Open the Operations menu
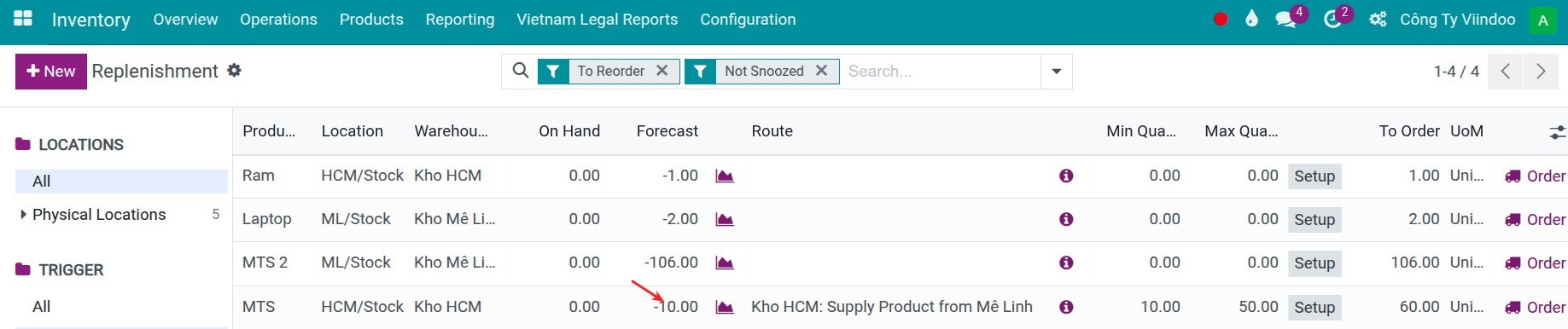This screenshot has width=1568, height=329. point(278,19)
